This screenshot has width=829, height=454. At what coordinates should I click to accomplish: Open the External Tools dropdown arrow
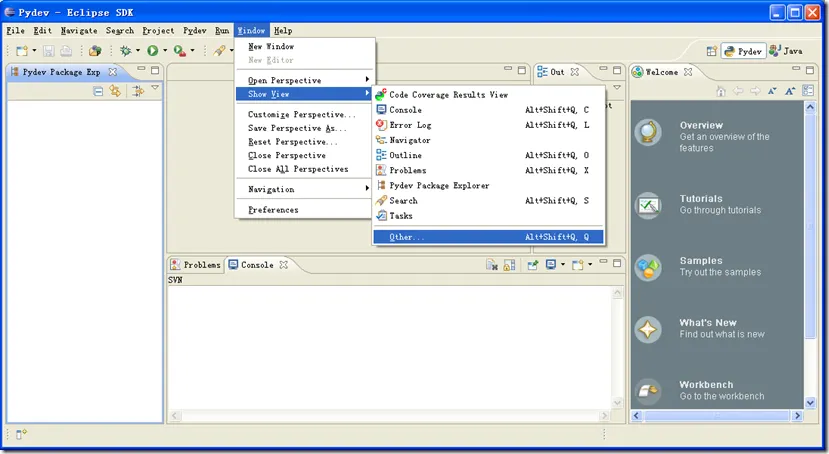(192, 51)
